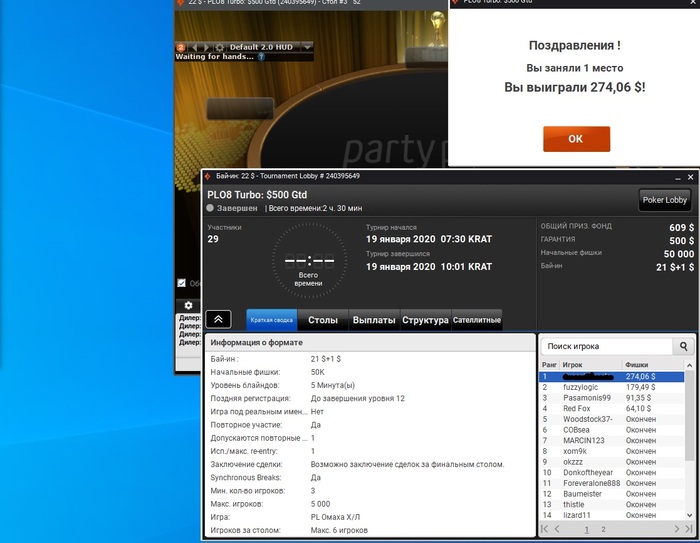Image resolution: width=700 pixels, height=543 pixels.
Task: Go to page 2 of player list
Action: pyautogui.click(x=604, y=529)
